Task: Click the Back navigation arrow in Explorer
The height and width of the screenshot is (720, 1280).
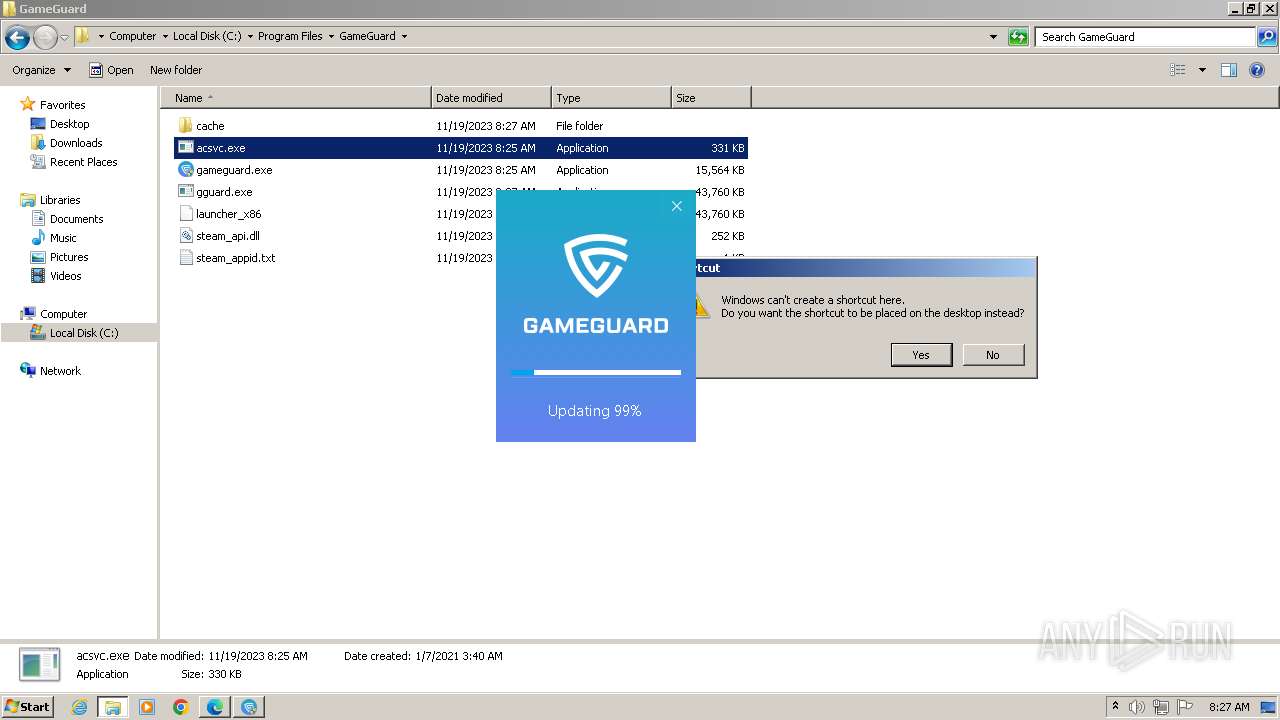Action: pyautogui.click(x=17, y=38)
